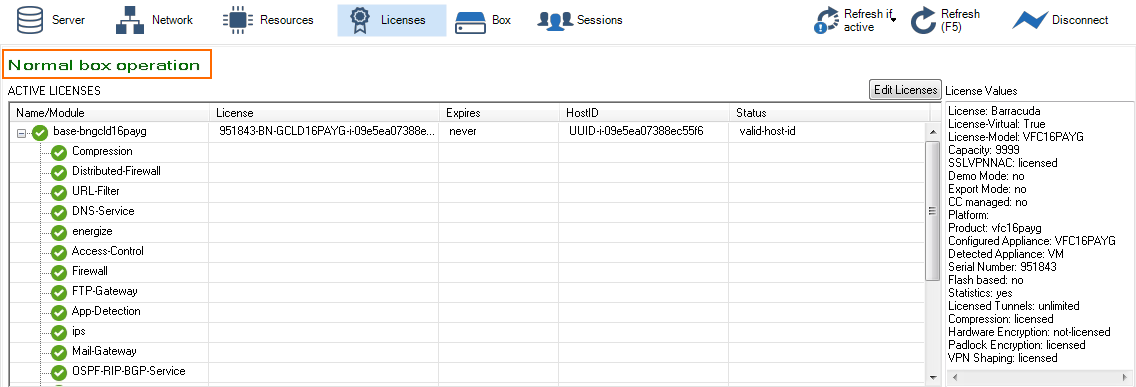The image size is (1136, 387).
Task: Select the URL-Filter module row
Action: tap(468, 191)
